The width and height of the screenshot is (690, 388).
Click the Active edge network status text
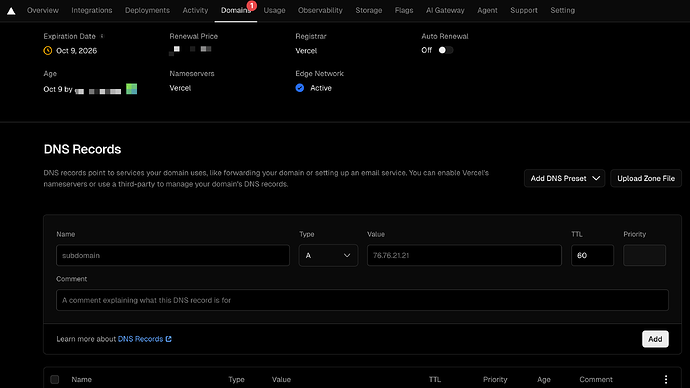tap(321, 88)
